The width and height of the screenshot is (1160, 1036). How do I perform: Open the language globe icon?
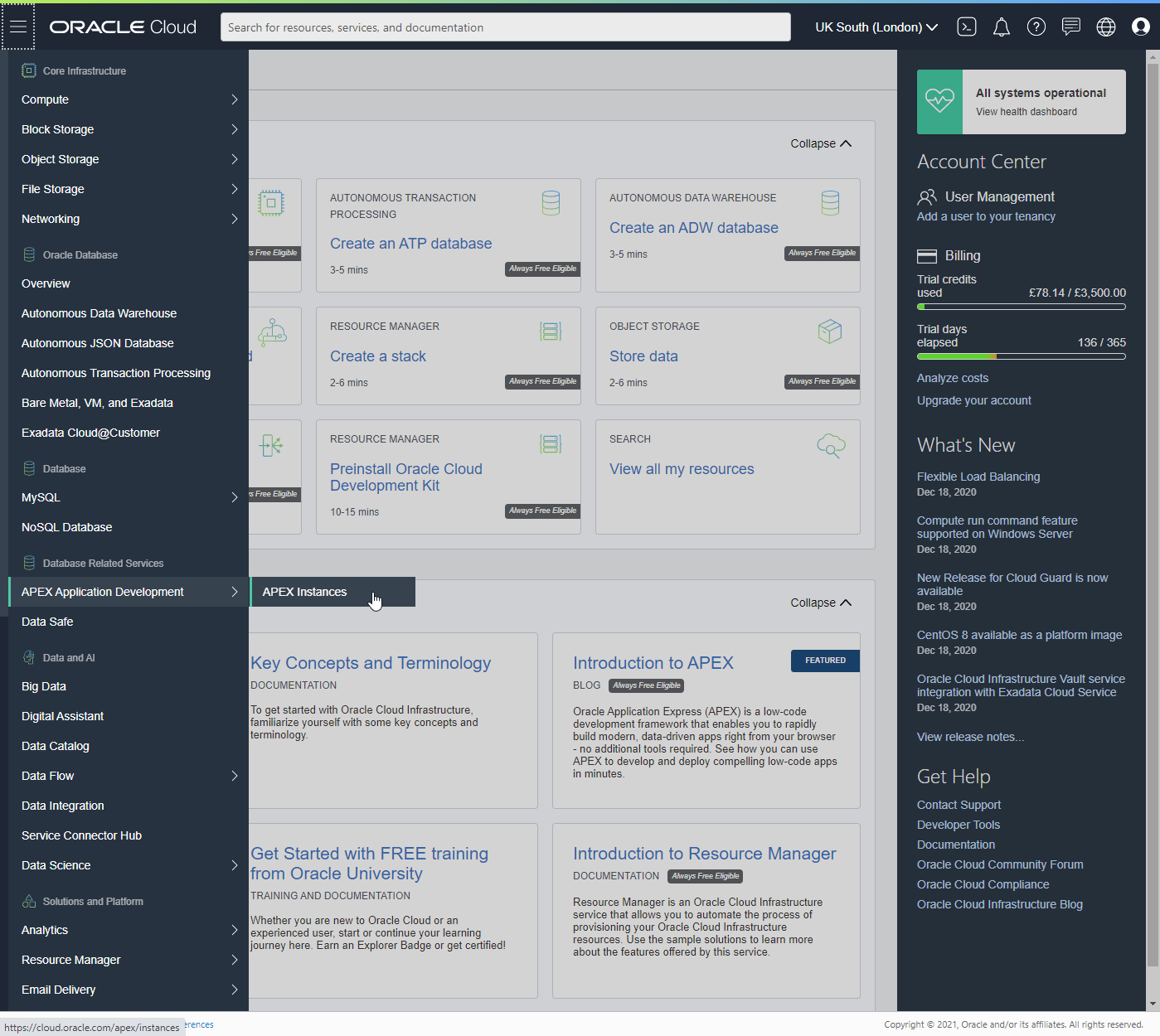1106,27
